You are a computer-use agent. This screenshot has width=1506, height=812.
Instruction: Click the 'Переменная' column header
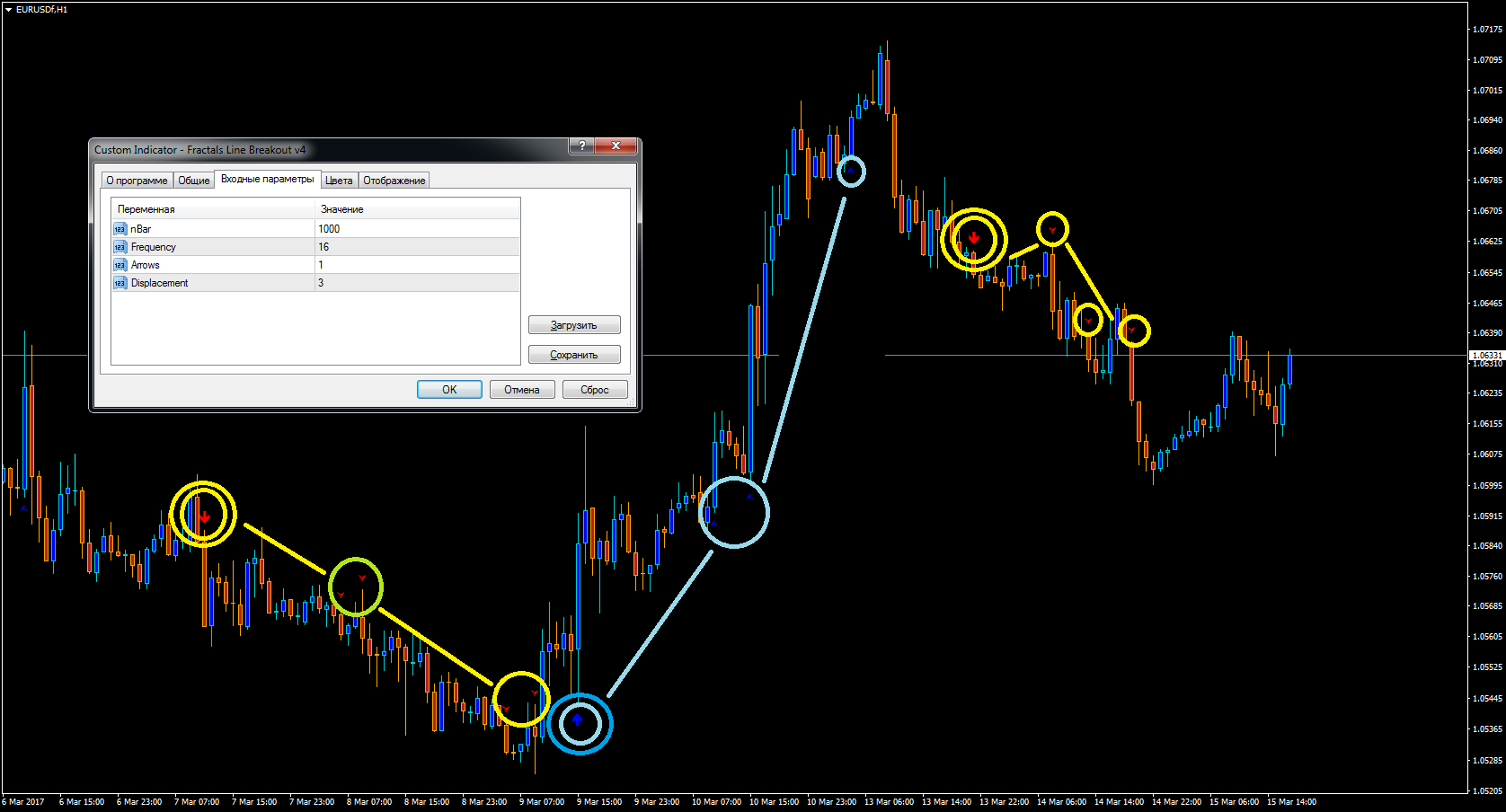point(213,209)
